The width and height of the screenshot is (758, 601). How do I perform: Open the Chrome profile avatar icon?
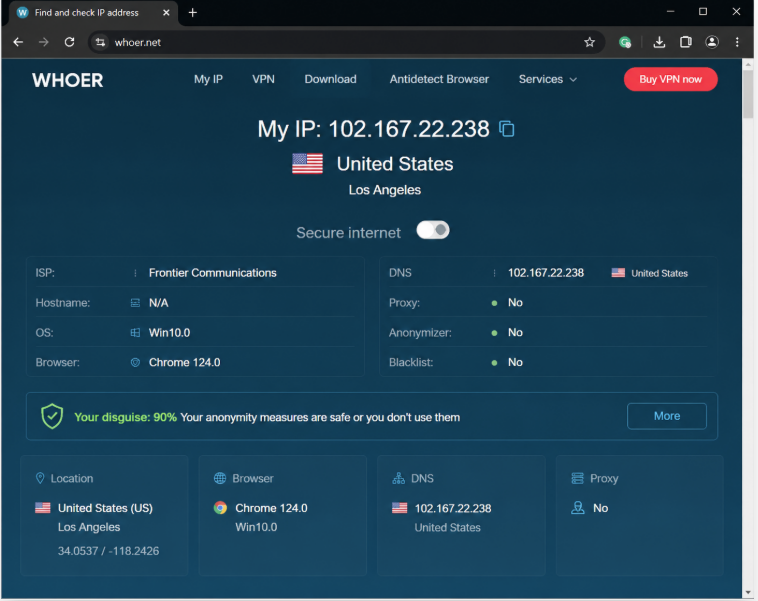click(x=712, y=42)
